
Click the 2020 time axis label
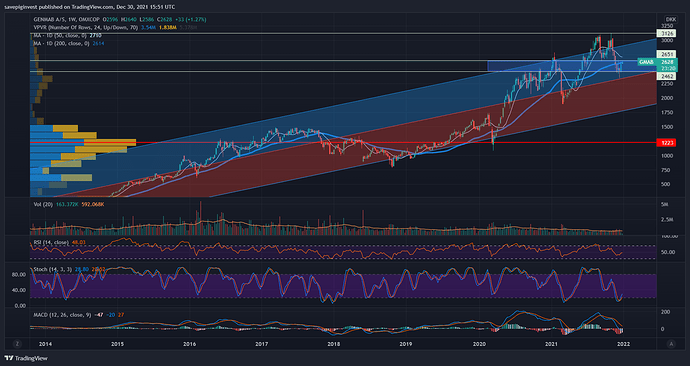pyautogui.click(x=479, y=344)
